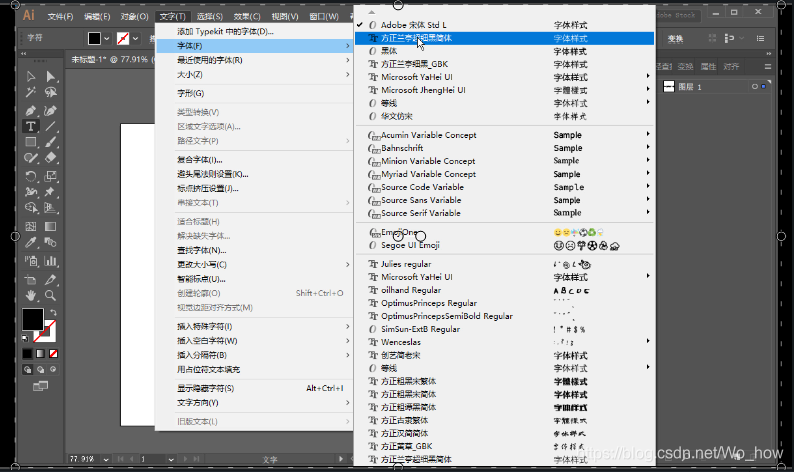Screen dimensions: 794x472
Task: Open the 文件(F) menu
Action: [60, 17]
